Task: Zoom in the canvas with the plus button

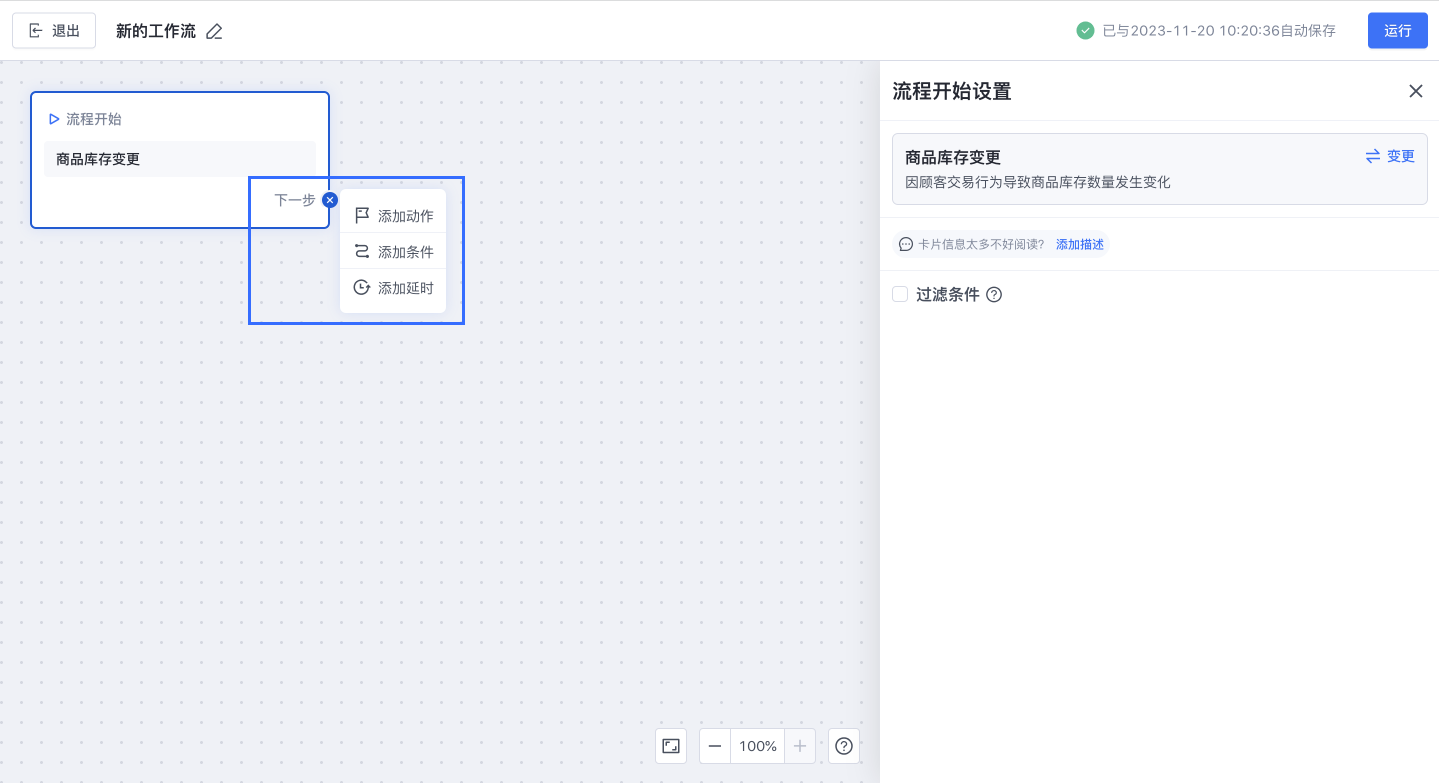Action: (x=800, y=746)
